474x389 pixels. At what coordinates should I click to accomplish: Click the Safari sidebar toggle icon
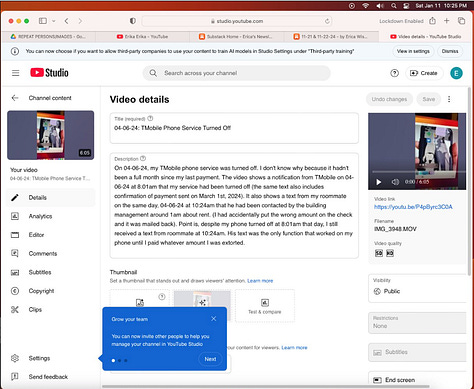click(43, 21)
